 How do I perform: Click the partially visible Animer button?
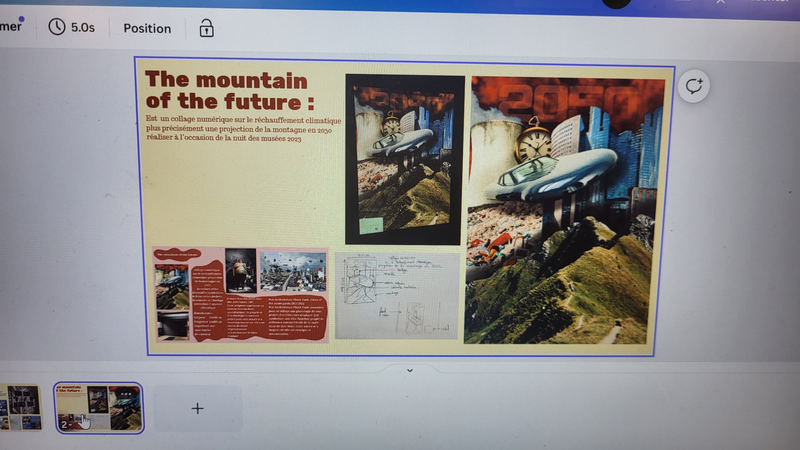tap(11, 27)
